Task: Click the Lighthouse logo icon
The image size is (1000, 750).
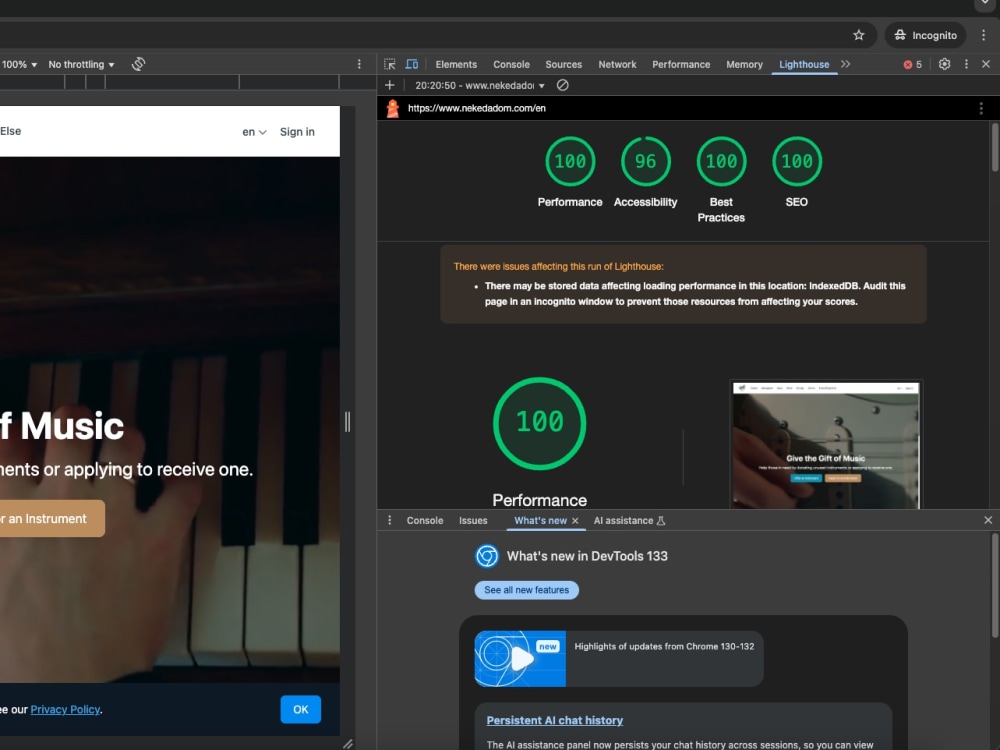Action: click(x=393, y=108)
